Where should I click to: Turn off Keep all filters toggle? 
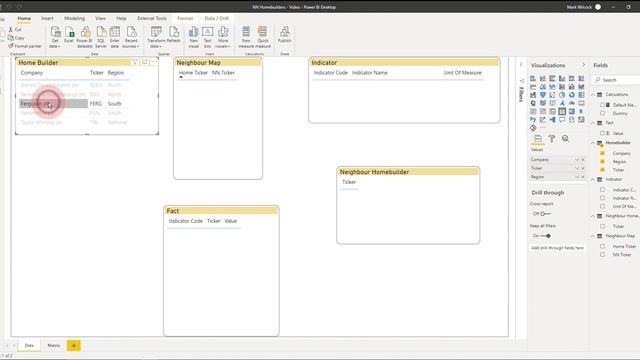pos(545,236)
